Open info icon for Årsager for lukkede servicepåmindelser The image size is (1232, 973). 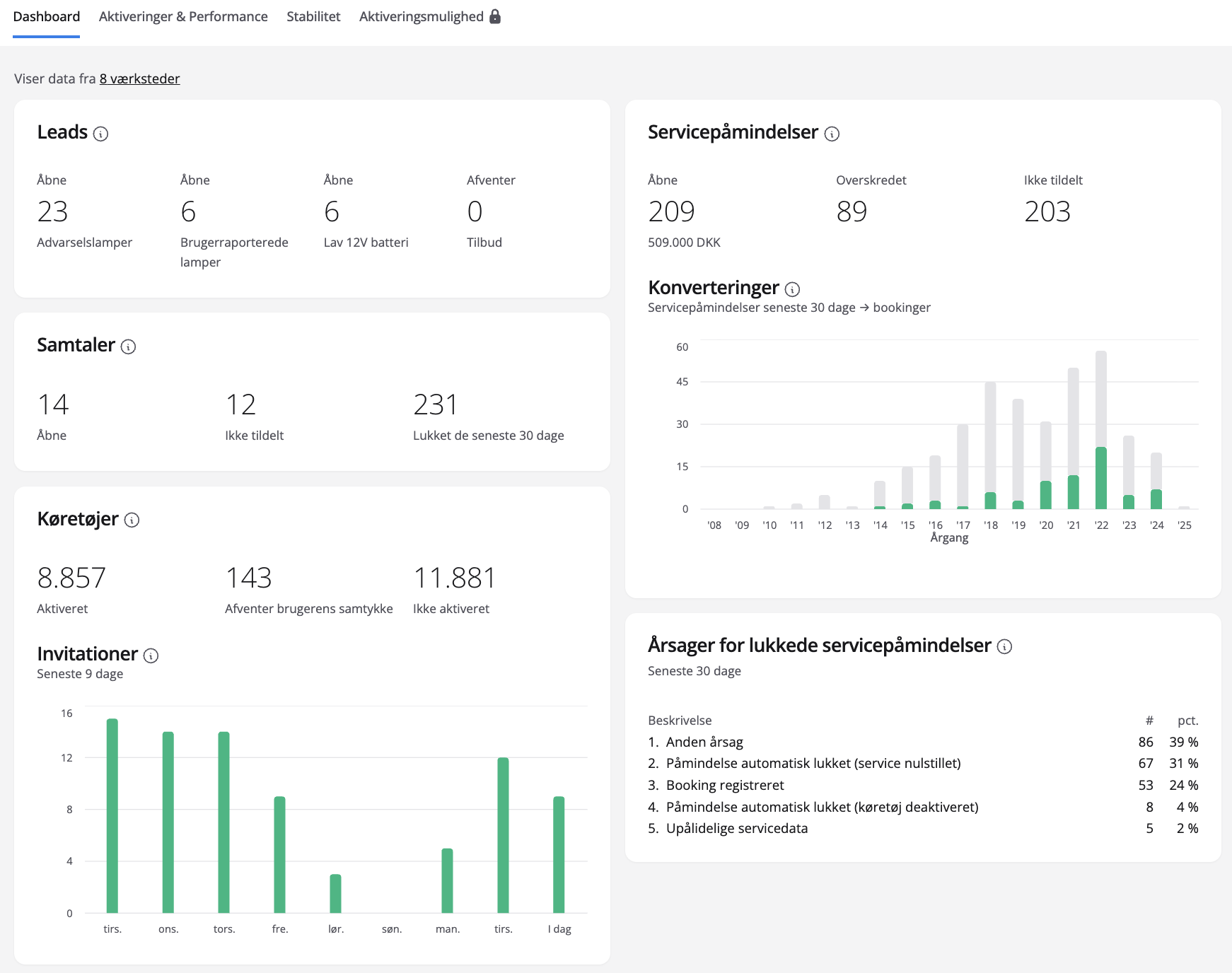[1004, 646]
